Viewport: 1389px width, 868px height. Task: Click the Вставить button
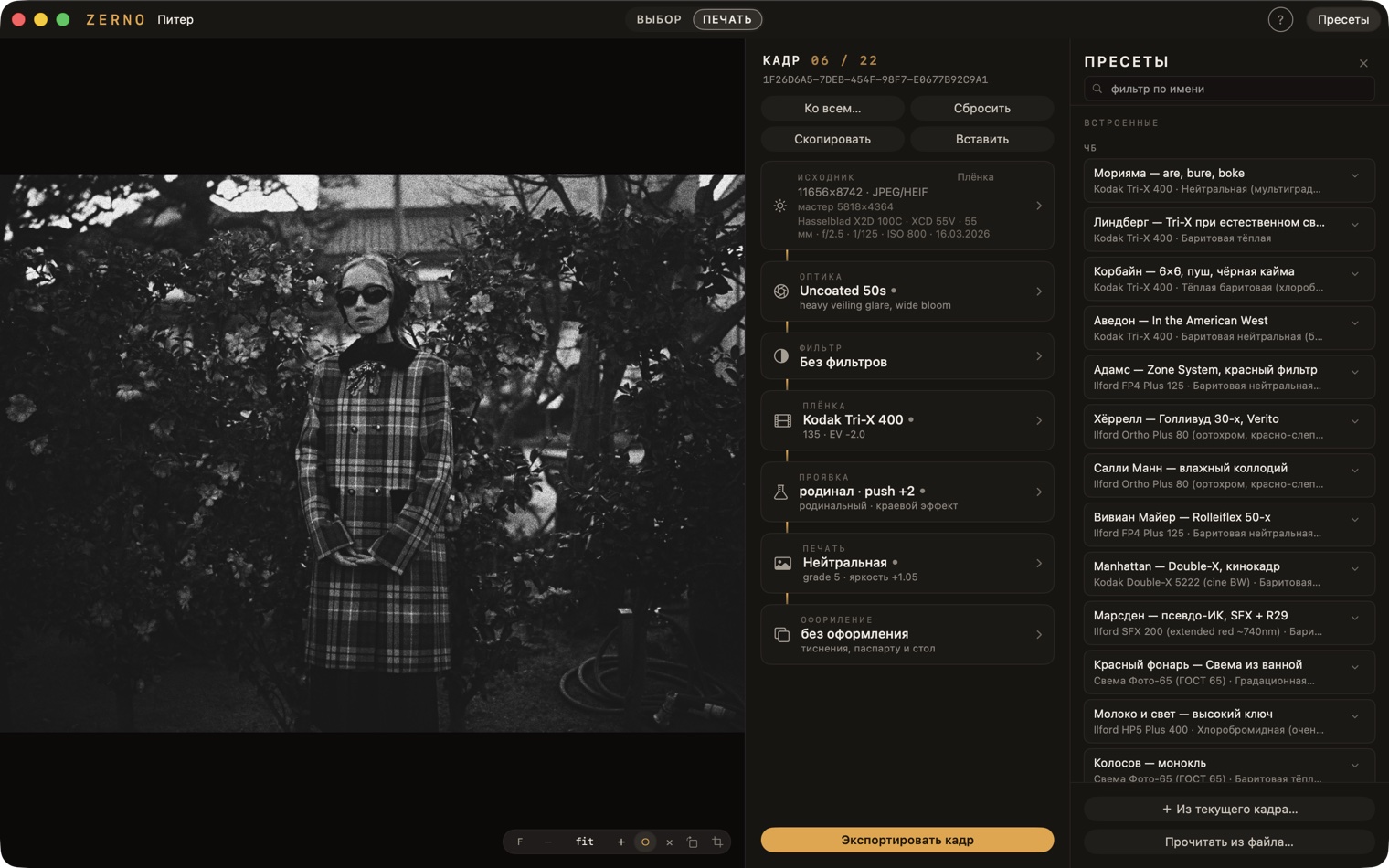(982, 139)
